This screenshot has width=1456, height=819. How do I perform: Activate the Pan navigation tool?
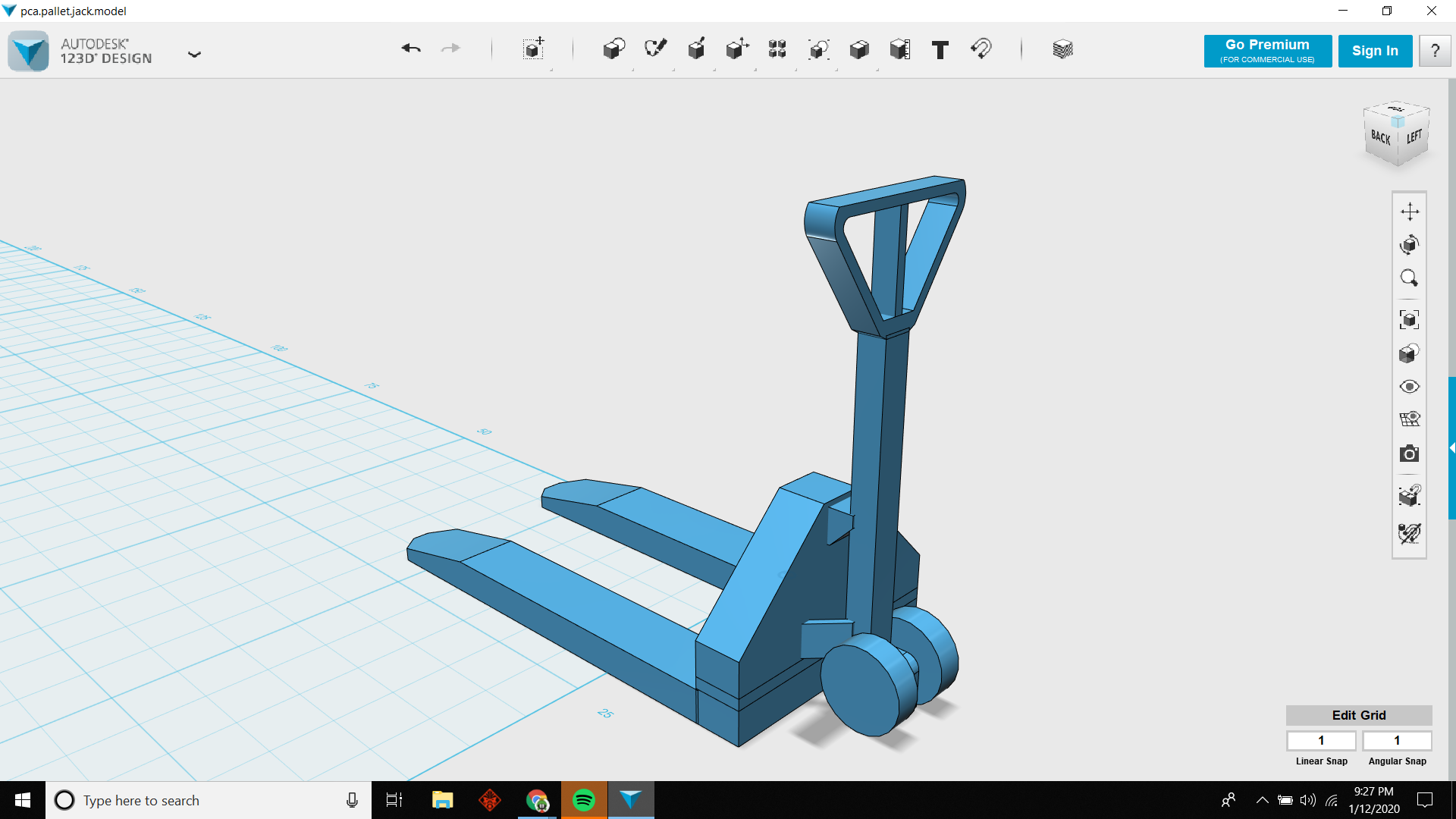[x=1410, y=211]
